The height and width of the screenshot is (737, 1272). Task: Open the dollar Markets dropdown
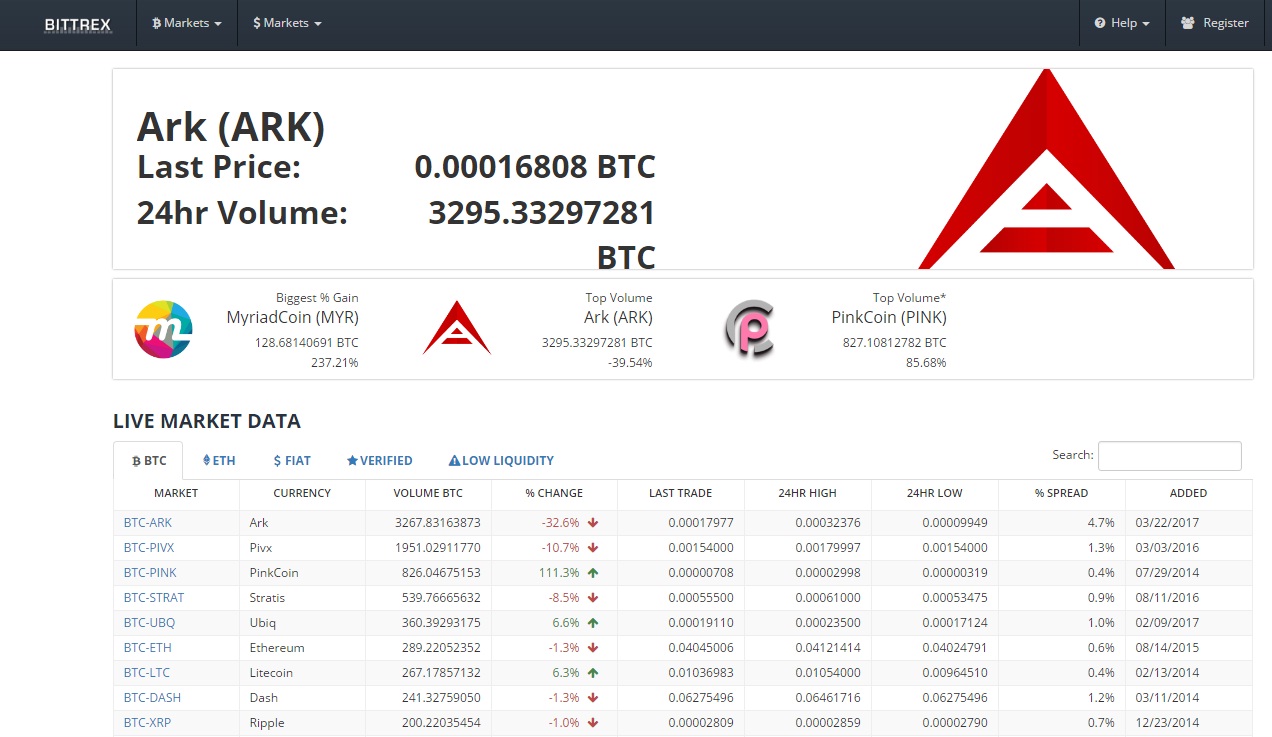287,23
